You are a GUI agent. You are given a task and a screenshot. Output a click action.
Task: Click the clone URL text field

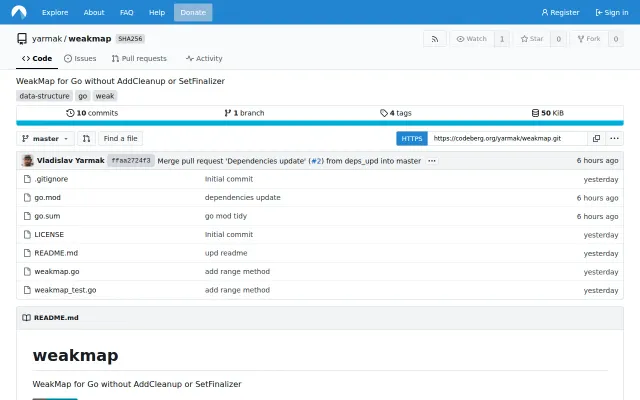(507, 138)
